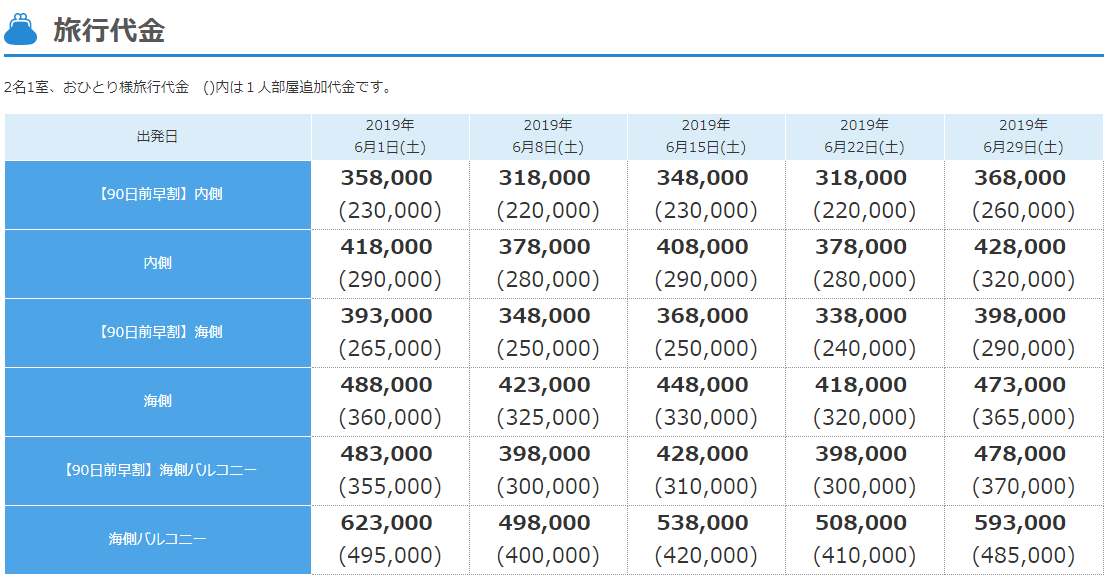
Task: Click 418,000 under 6月22日 in 海側 row
Action: click(x=861, y=385)
